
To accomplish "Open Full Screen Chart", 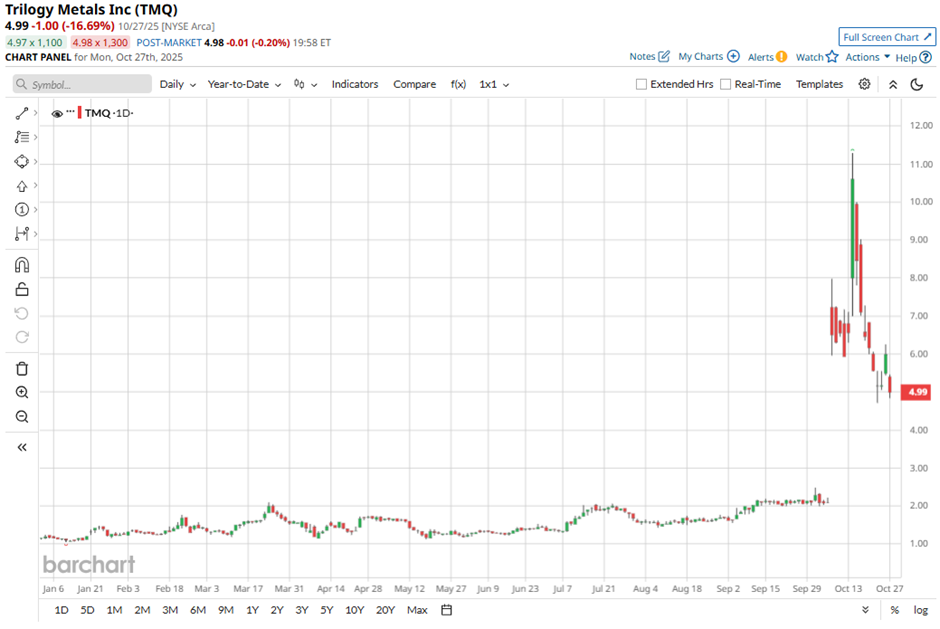I will [x=887, y=37].
